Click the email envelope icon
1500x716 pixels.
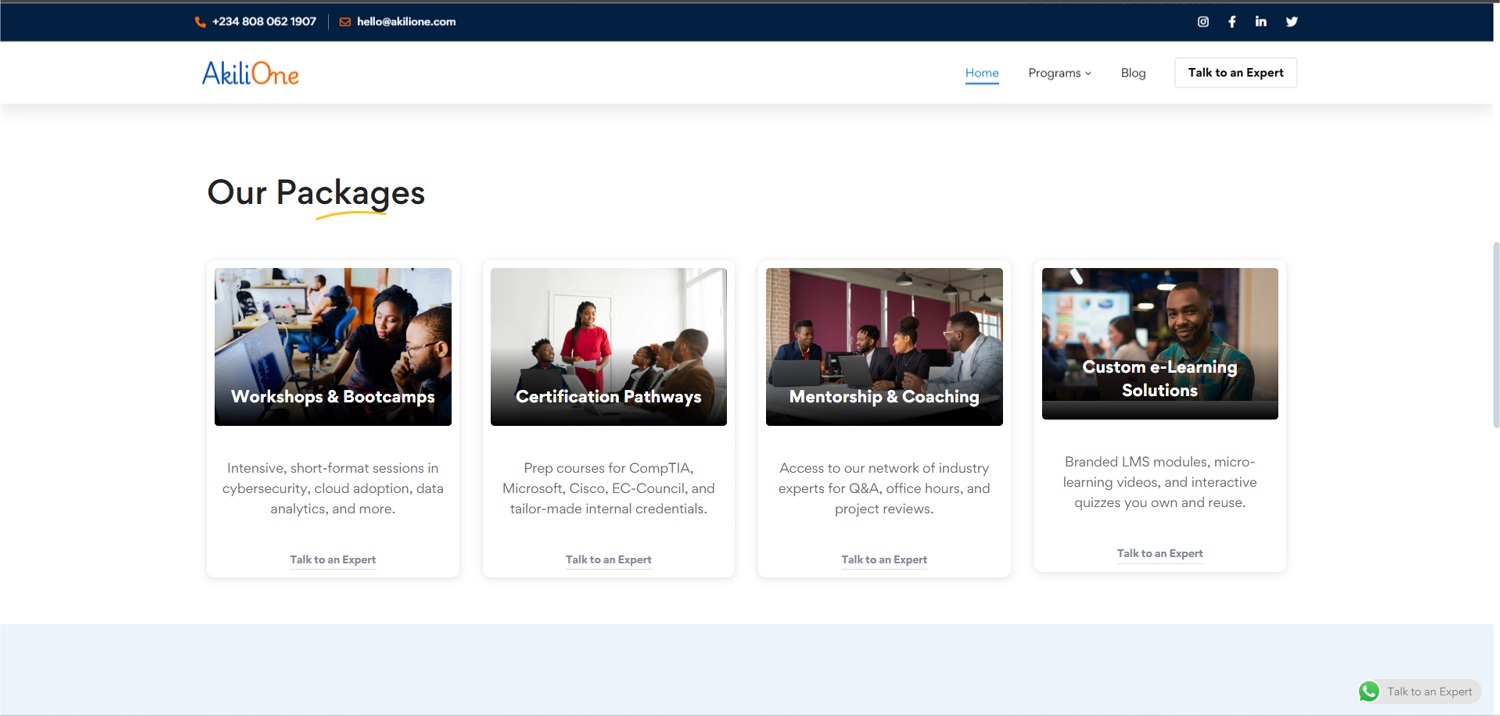tap(345, 22)
